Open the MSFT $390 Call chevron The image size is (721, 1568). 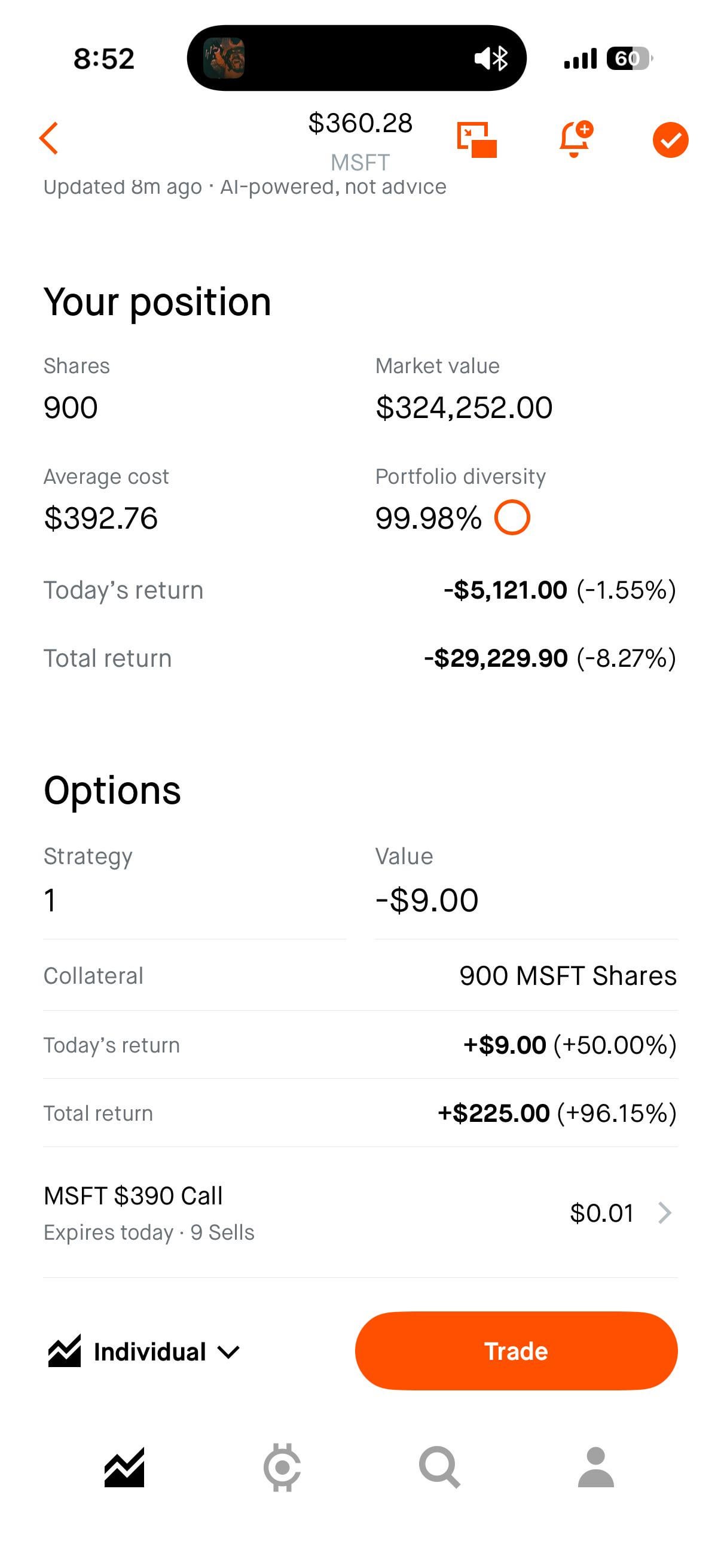pos(665,1213)
